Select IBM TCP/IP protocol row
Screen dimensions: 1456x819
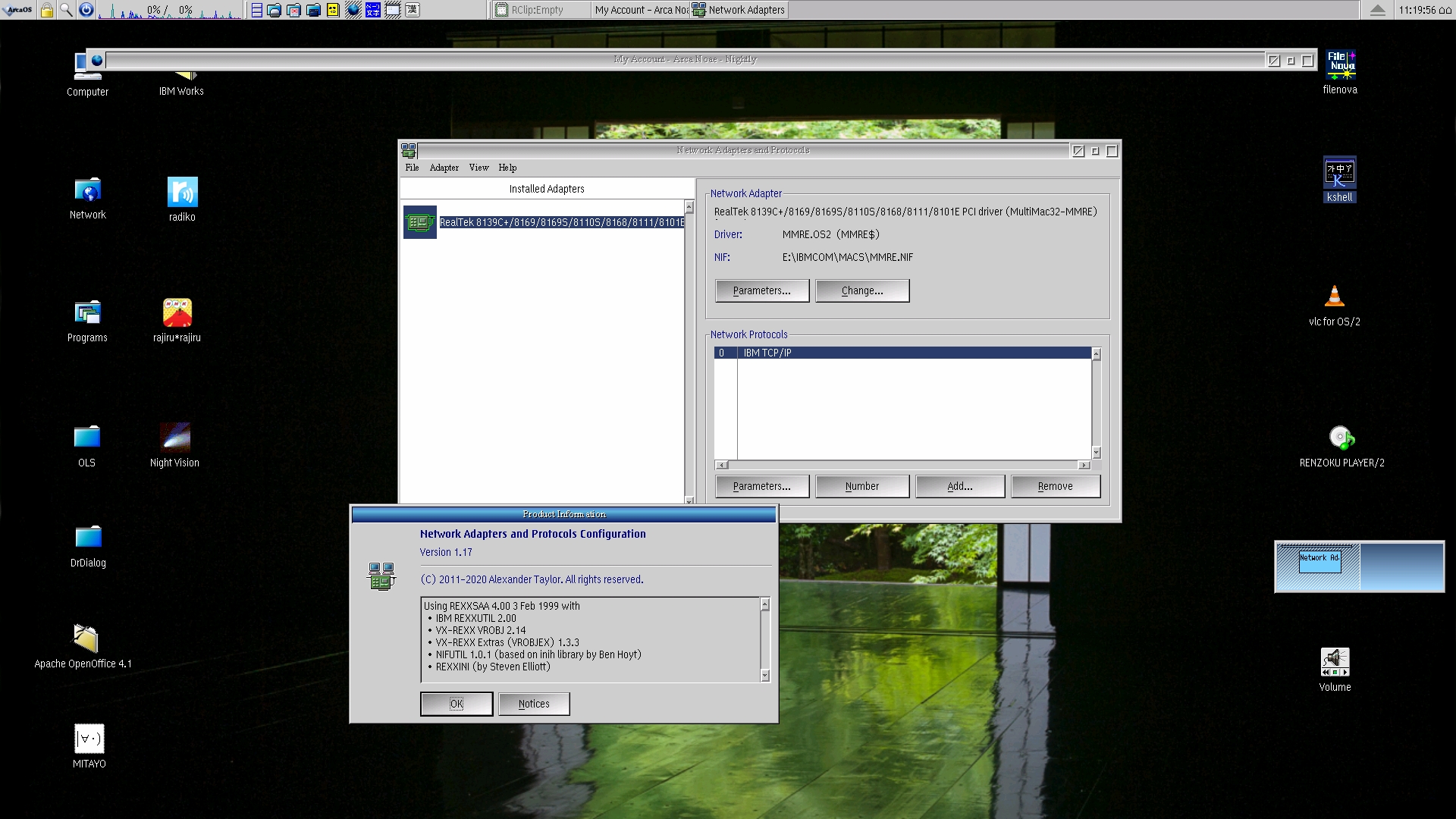point(902,353)
